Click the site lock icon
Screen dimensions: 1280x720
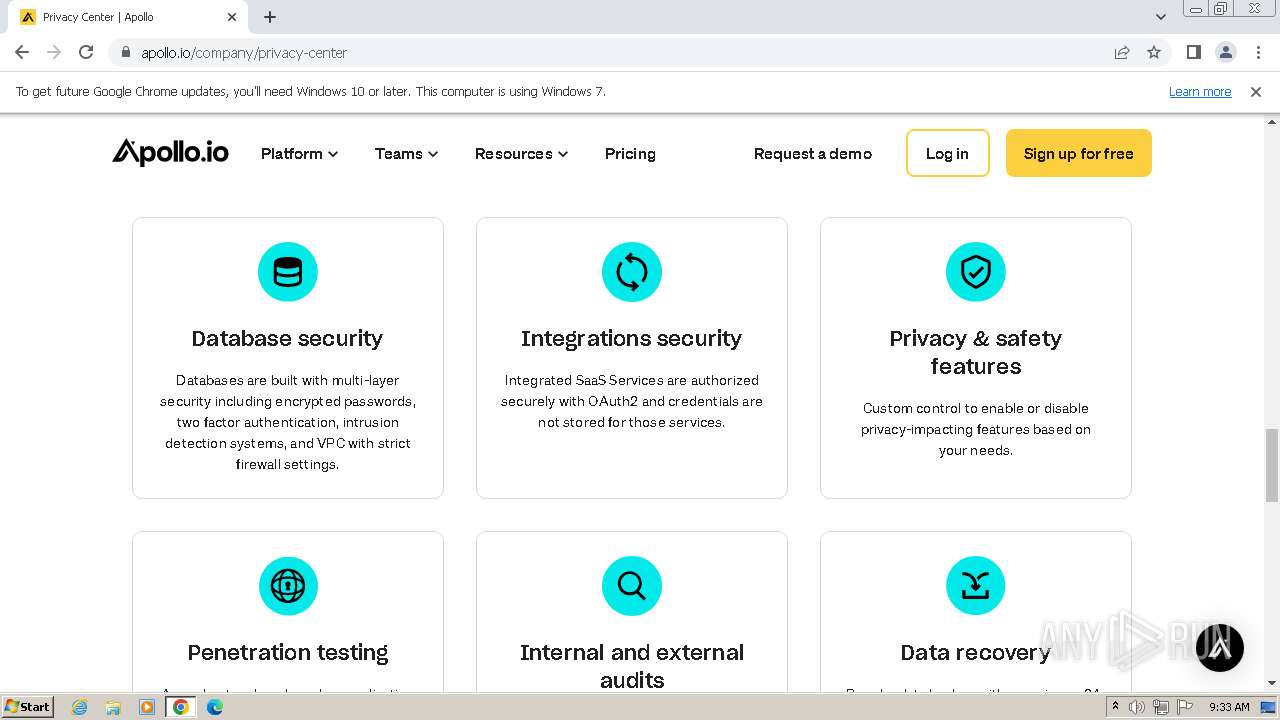[x=125, y=52]
